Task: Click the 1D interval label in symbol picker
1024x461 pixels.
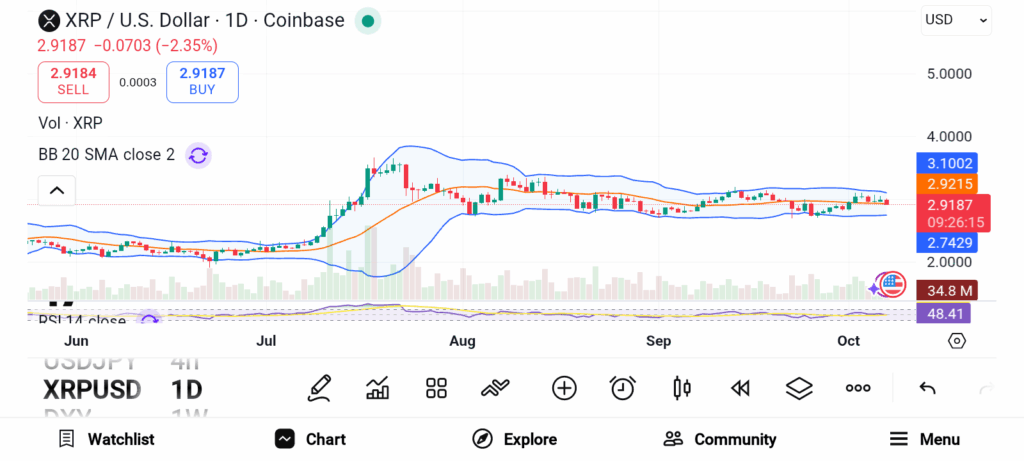Action: [187, 389]
